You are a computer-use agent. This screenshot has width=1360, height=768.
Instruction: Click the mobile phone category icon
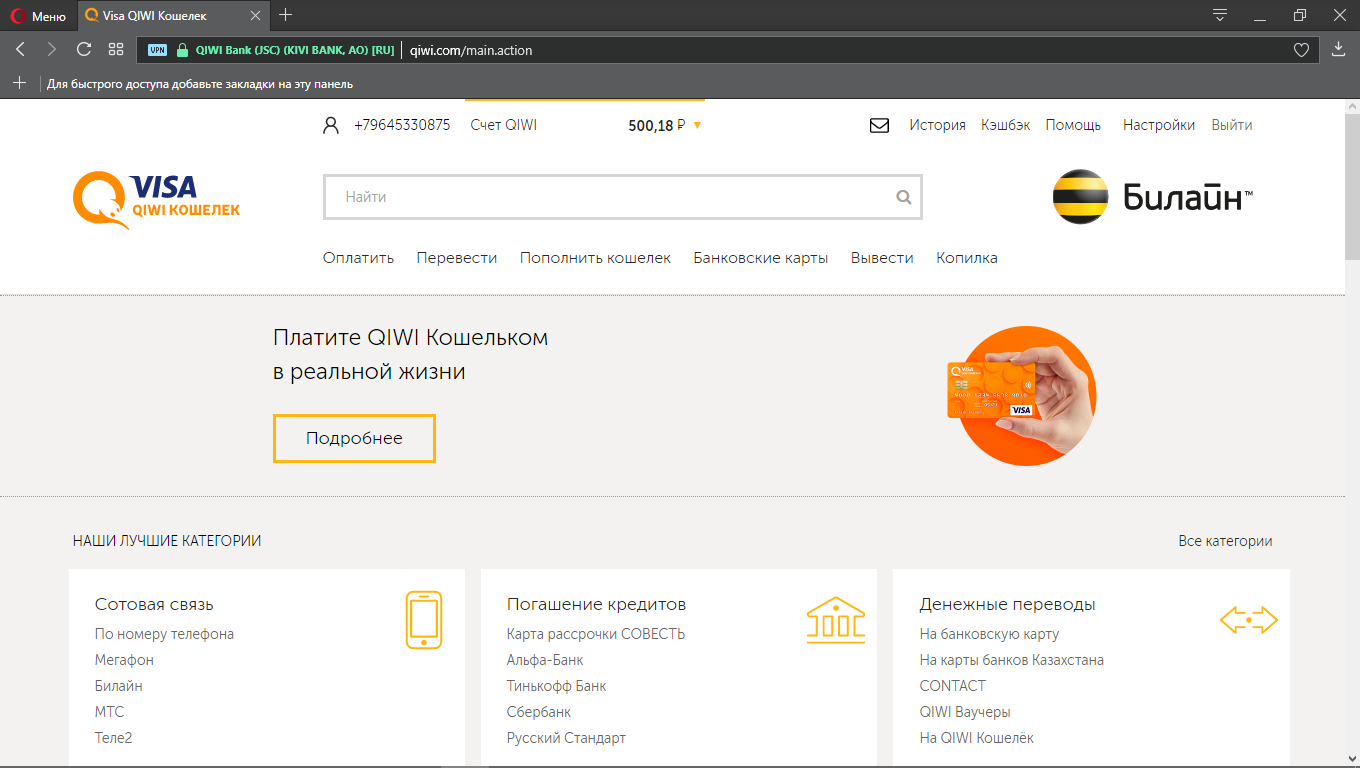(x=424, y=620)
